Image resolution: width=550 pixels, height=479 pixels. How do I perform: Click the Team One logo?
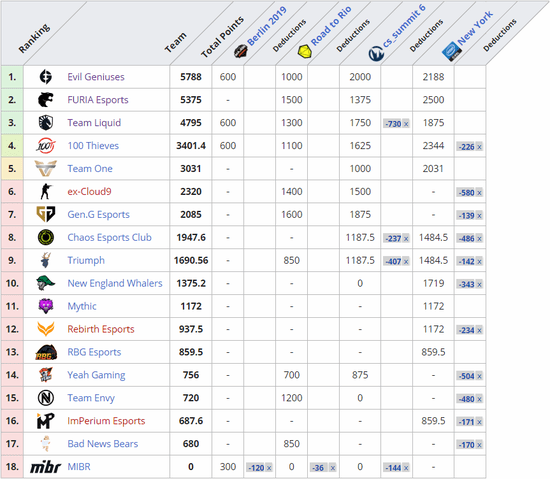tap(46, 169)
